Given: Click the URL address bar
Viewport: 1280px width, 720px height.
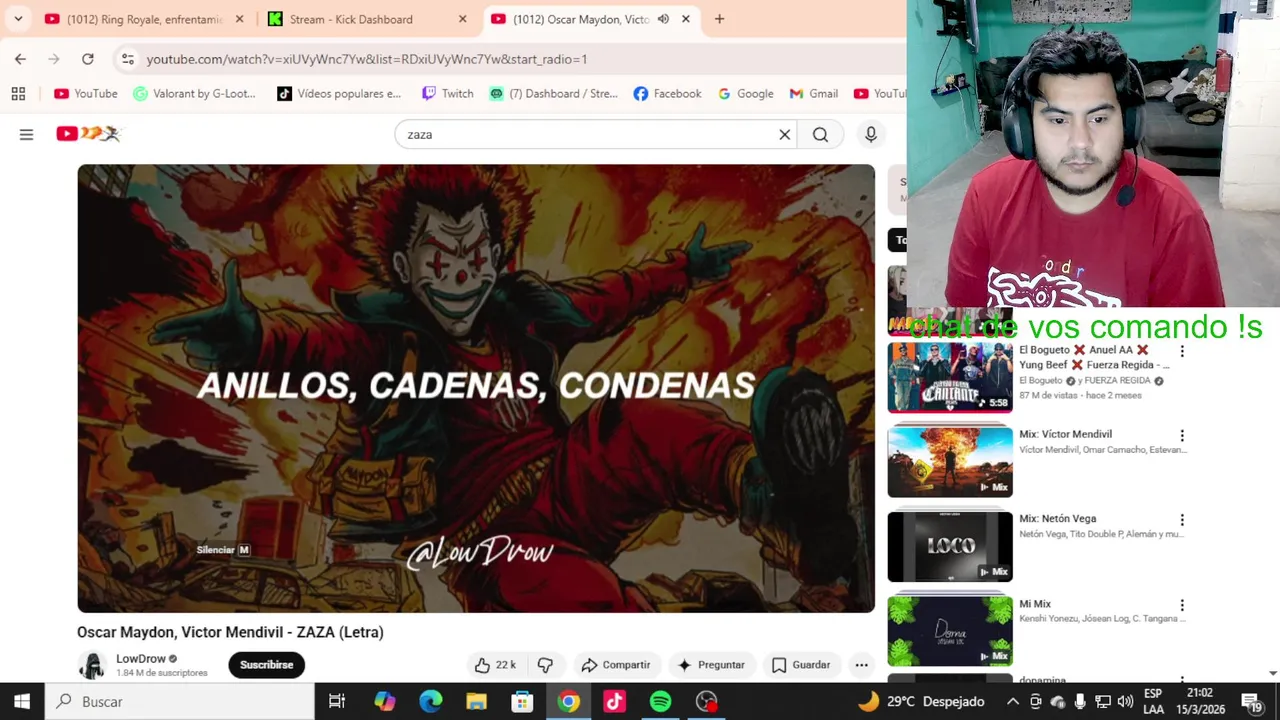Looking at the screenshot, I should point(510,59).
